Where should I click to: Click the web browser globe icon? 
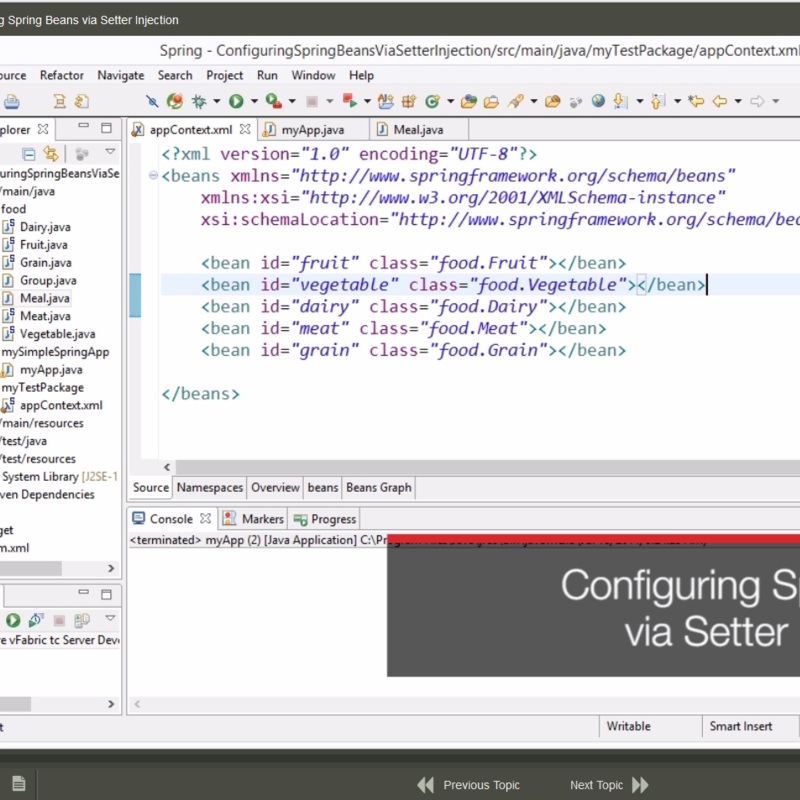tap(598, 101)
